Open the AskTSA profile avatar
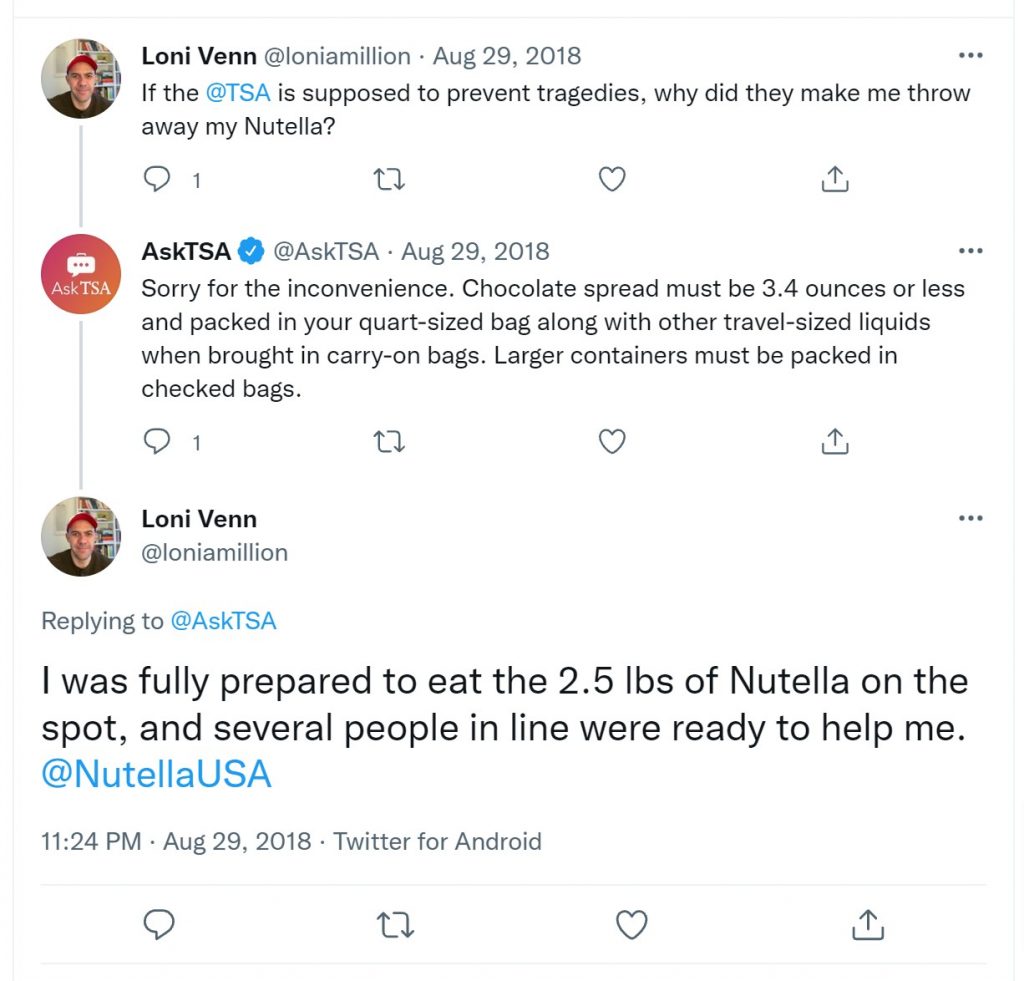 [x=81, y=274]
